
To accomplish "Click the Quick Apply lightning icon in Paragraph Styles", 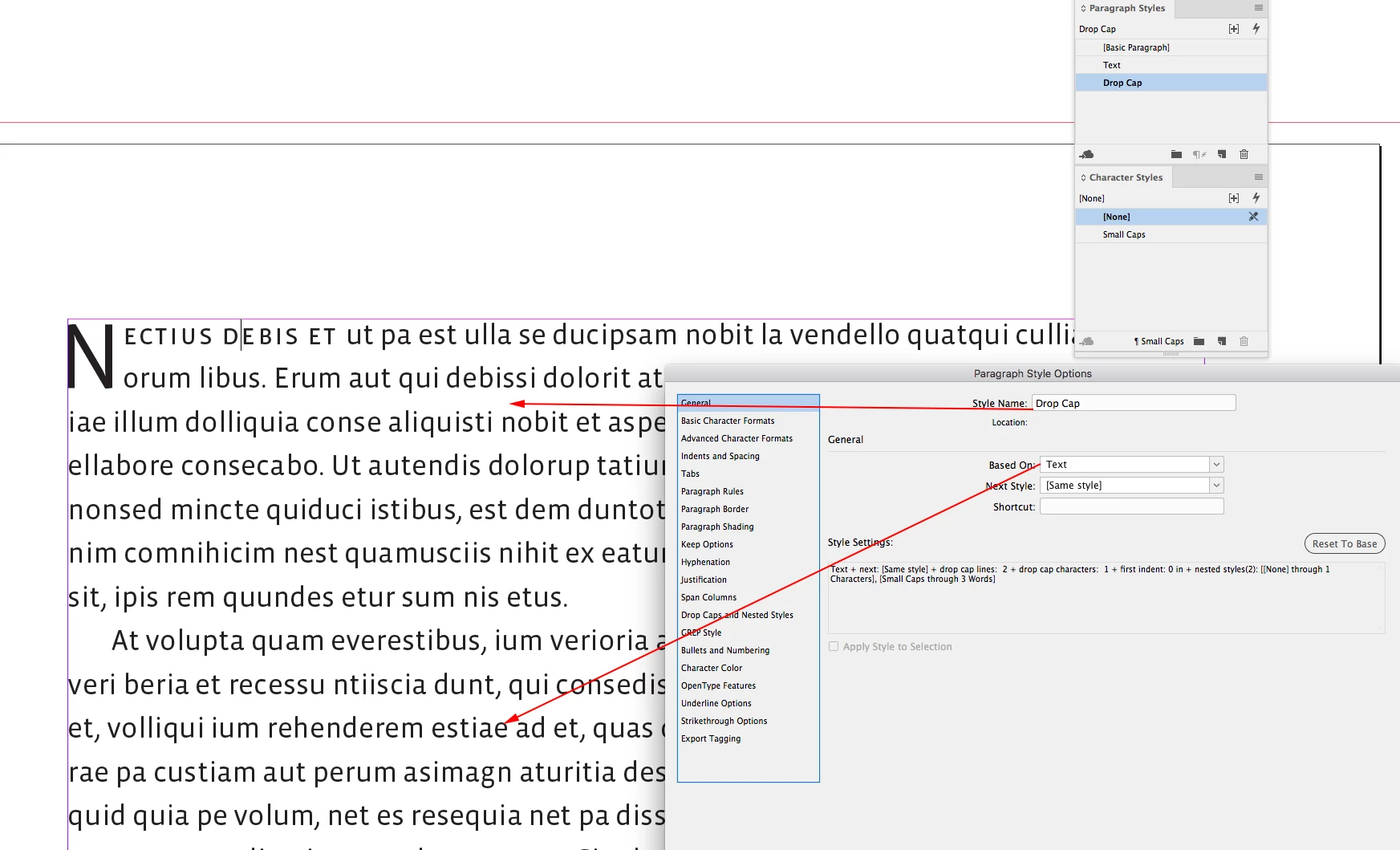I will pos(1256,29).
